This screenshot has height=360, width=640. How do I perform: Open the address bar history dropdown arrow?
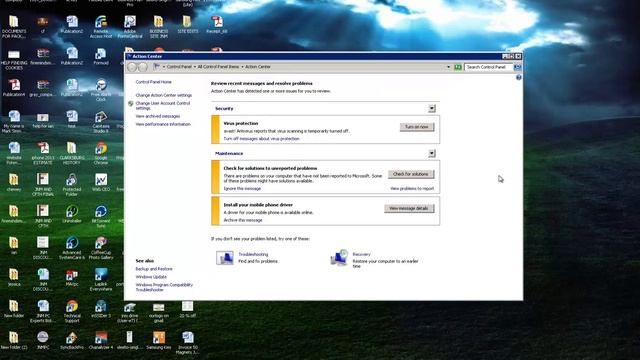[x=448, y=67]
